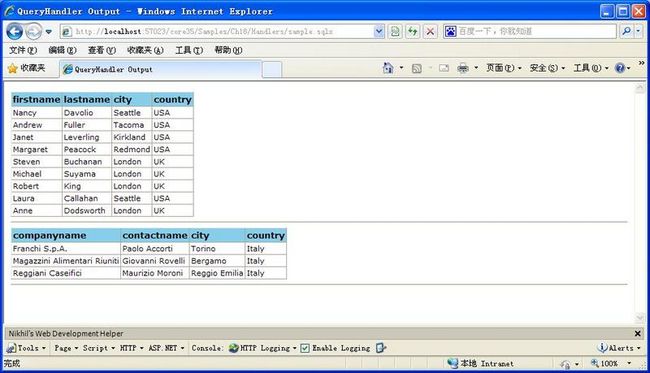Click the companyname column header
This screenshot has height=373, width=650.
click(x=66, y=235)
